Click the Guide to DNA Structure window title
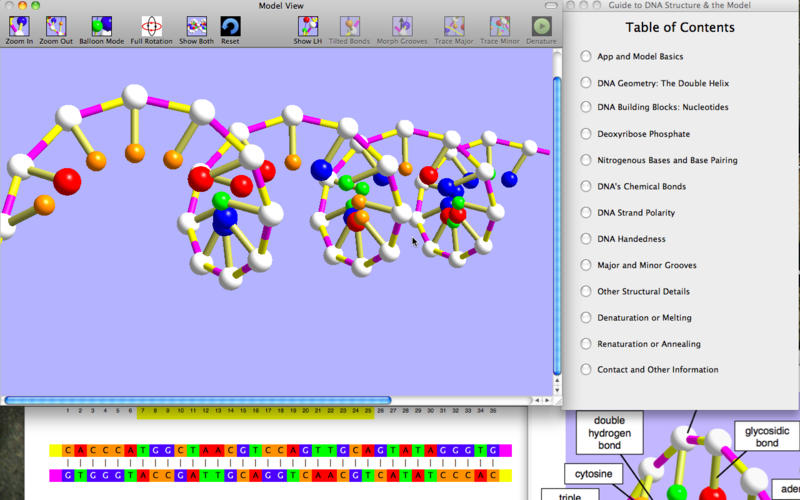800x500 pixels. (x=679, y=5)
